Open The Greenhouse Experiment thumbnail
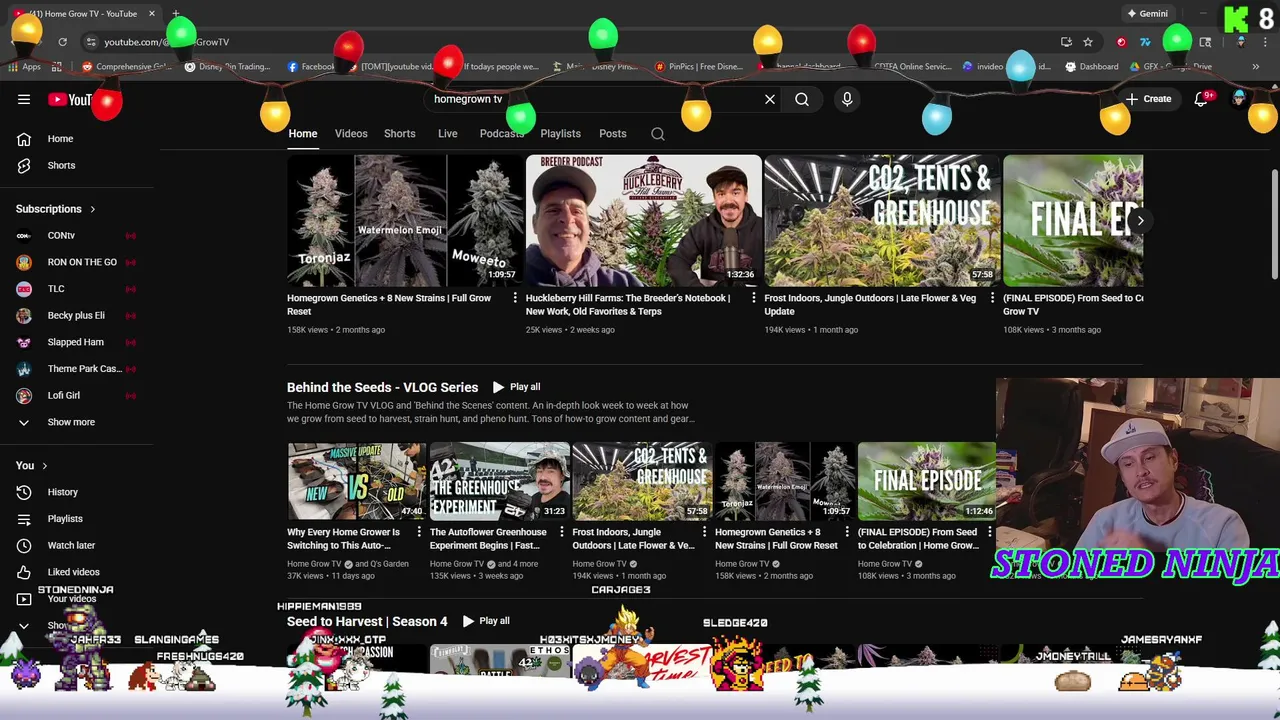1280x720 pixels. (x=499, y=481)
